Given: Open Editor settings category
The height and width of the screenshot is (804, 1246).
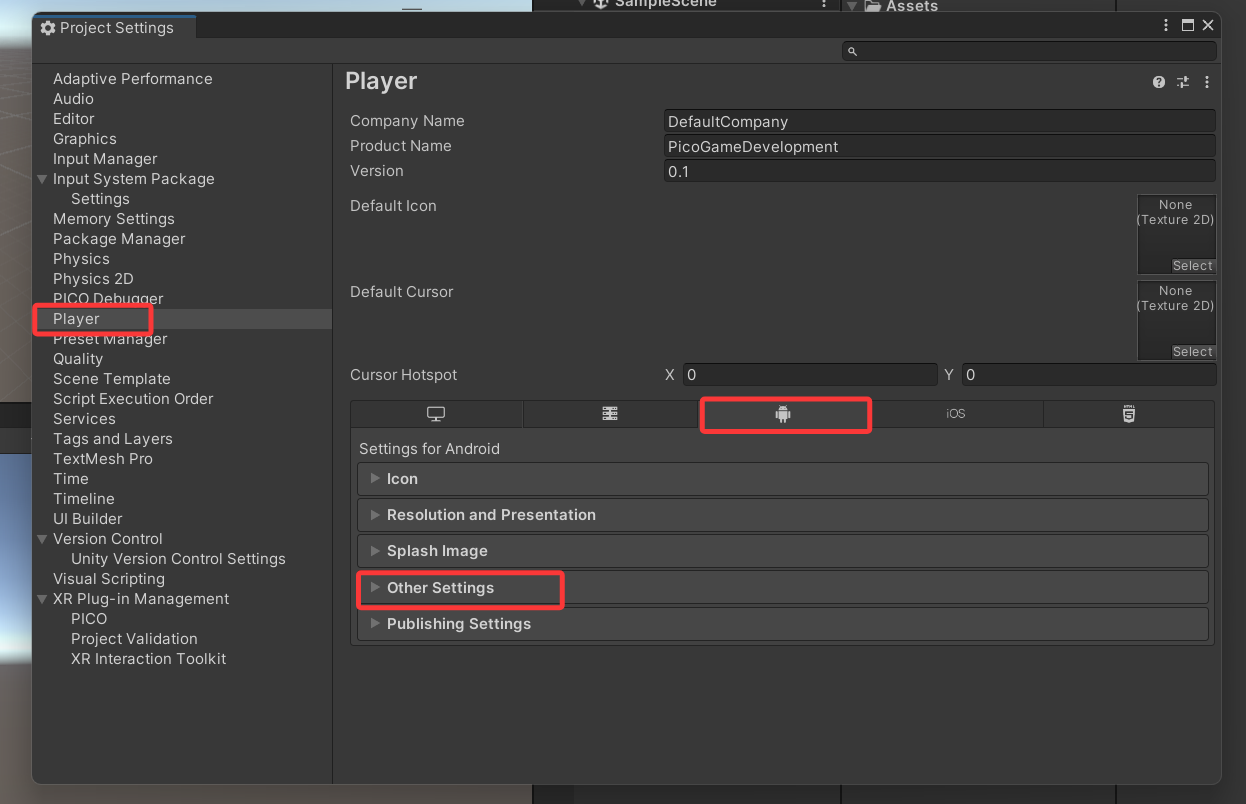Looking at the screenshot, I should pos(73,119).
